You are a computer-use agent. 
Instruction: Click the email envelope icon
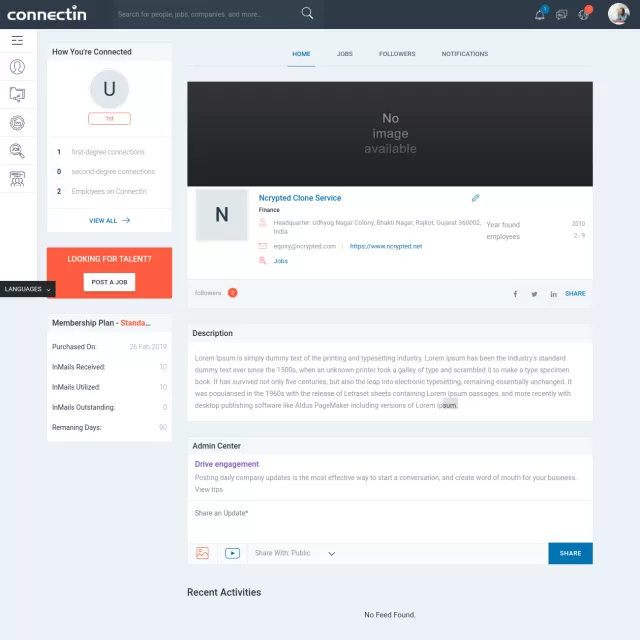(263, 246)
